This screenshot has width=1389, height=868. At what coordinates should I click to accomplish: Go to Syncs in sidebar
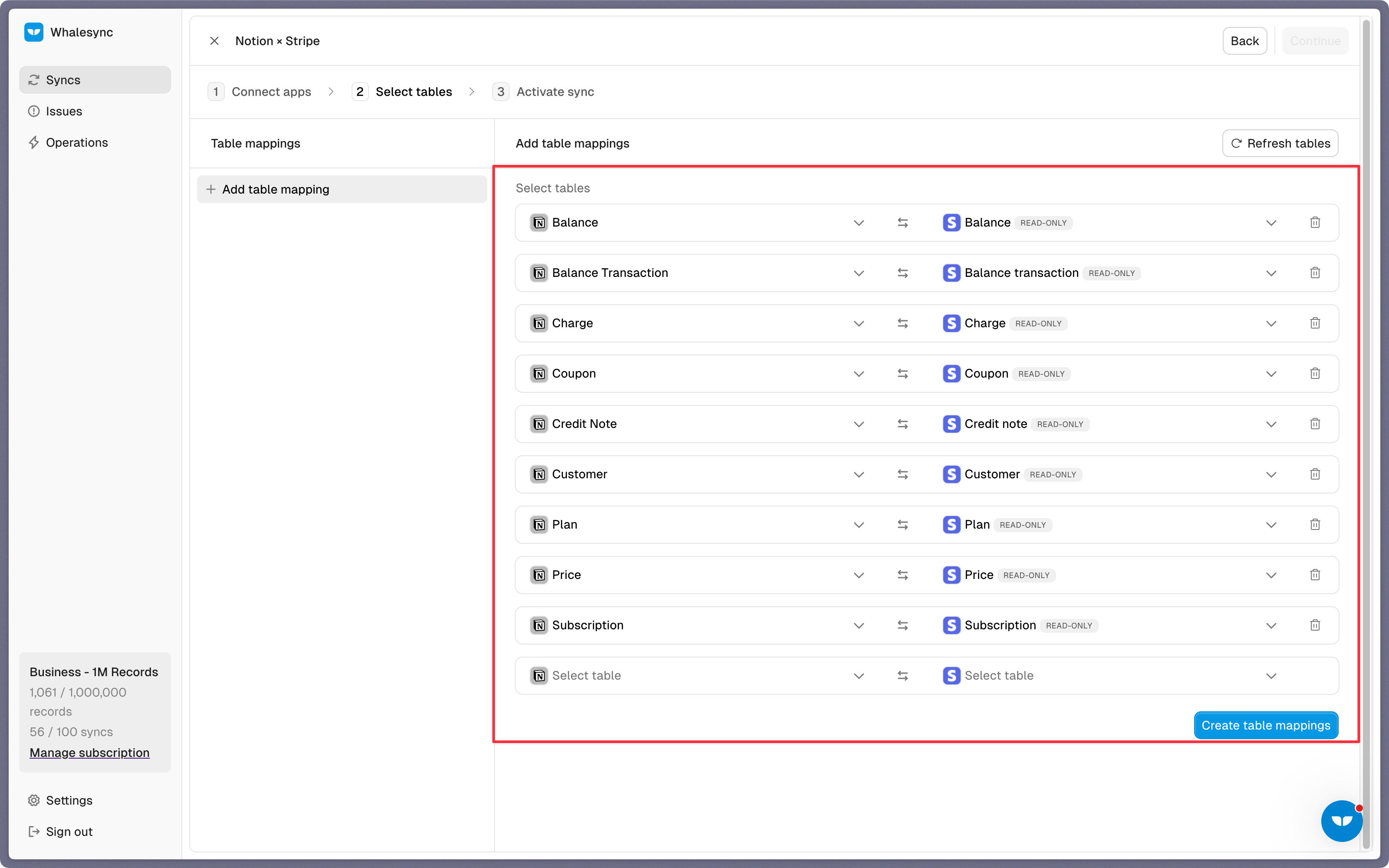tap(95, 80)
